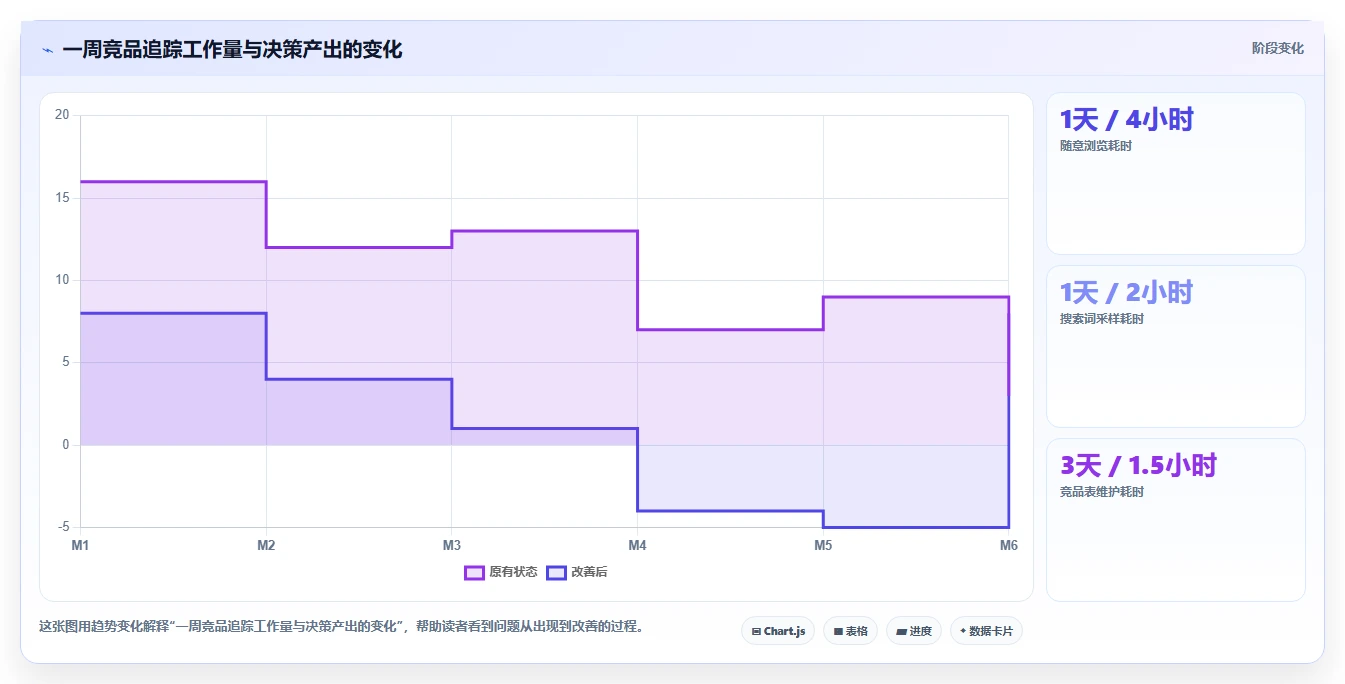Click the icon inside the 表格 tag
Screen dimensions: 1345x684
pyautogui.click(x=838, y=631)
